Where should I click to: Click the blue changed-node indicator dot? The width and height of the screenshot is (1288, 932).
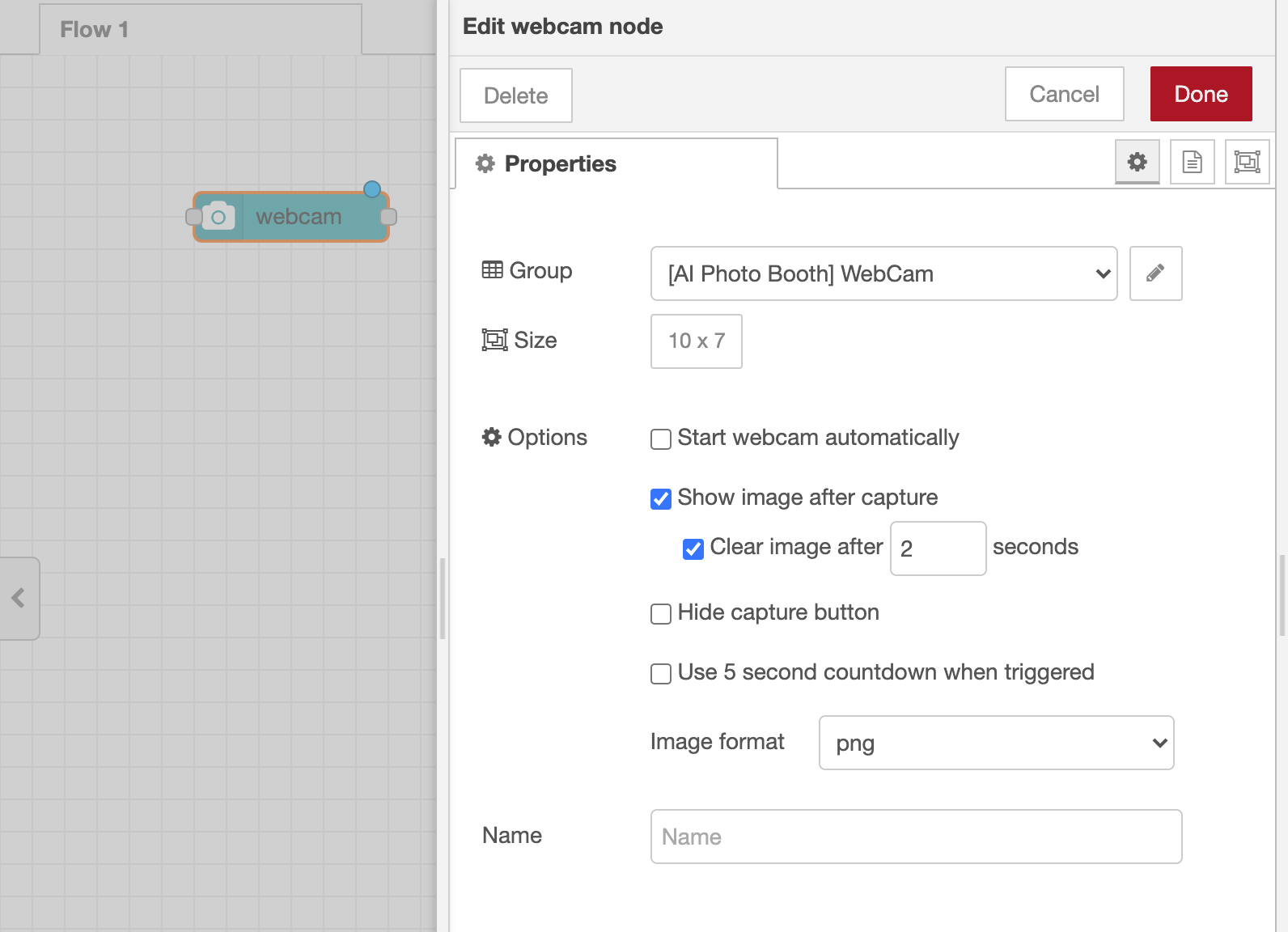372,189
